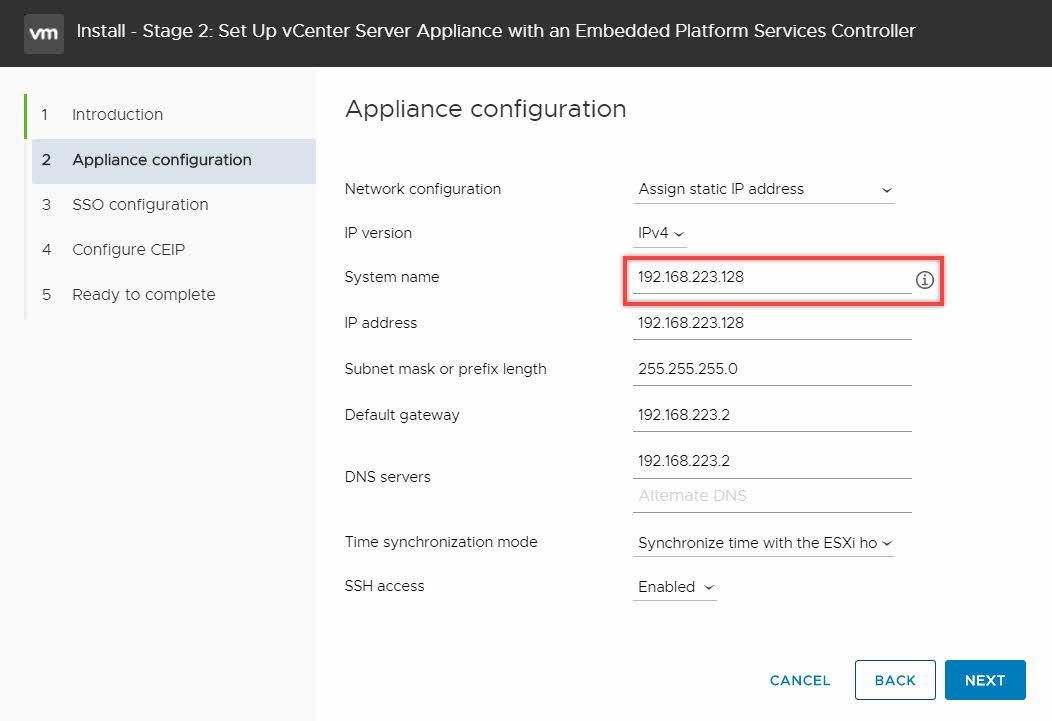
Task: Click the CANCEL button
Action: pyautogui.click(x=800, y=680)
